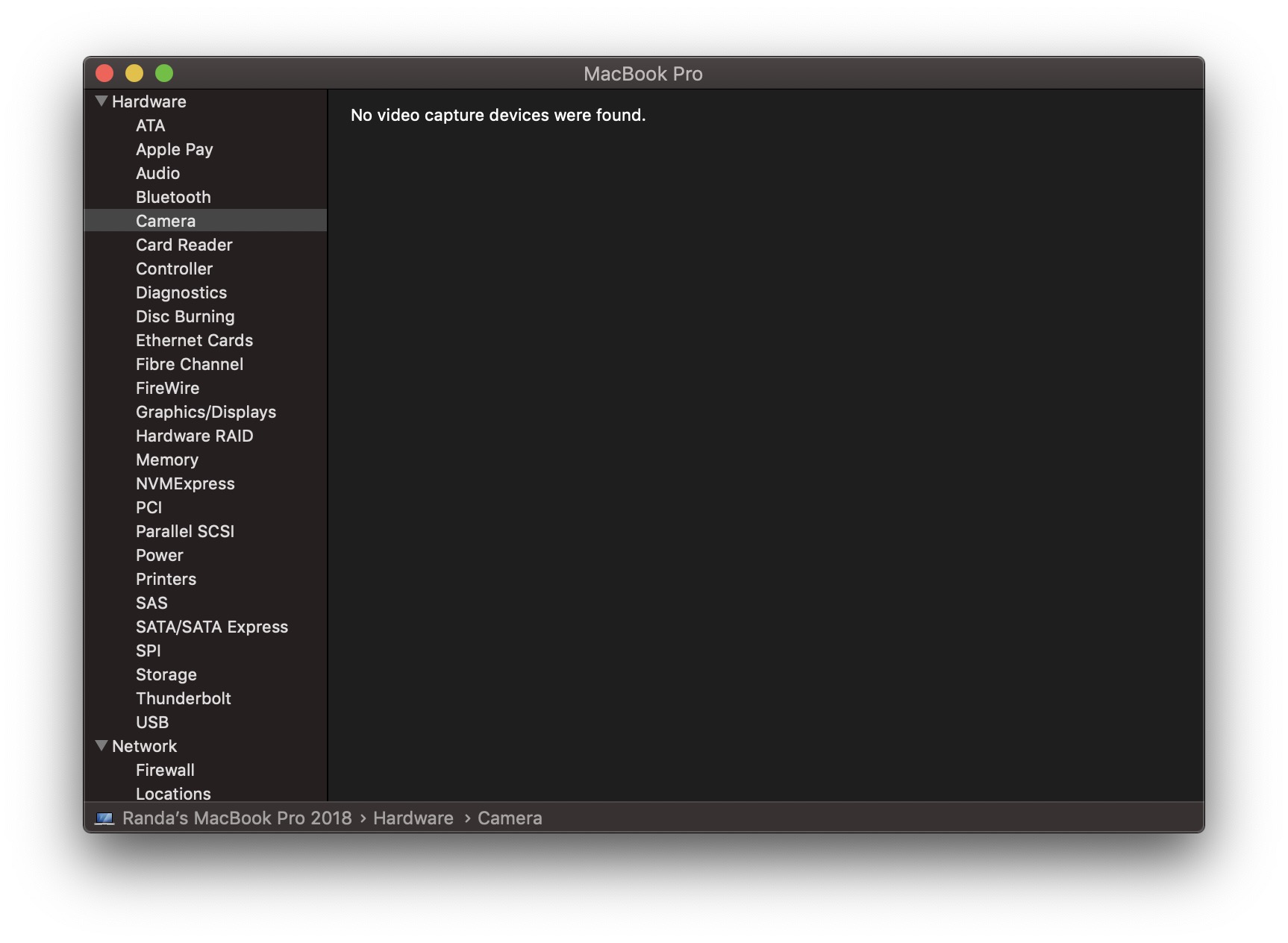Select Fibre Channel in sidebar

[190, 364]
